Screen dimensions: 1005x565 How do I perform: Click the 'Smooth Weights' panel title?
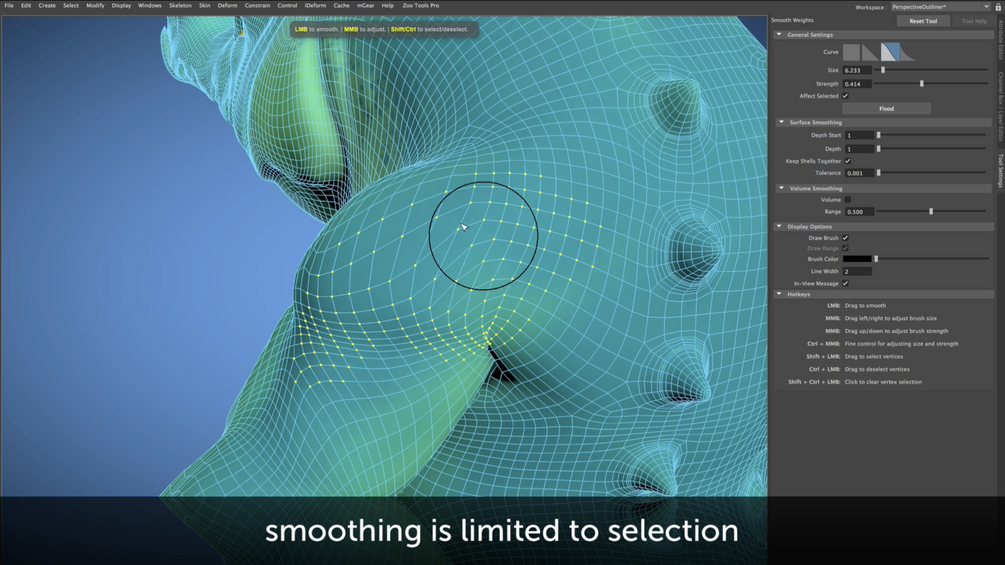coord(792,20)
